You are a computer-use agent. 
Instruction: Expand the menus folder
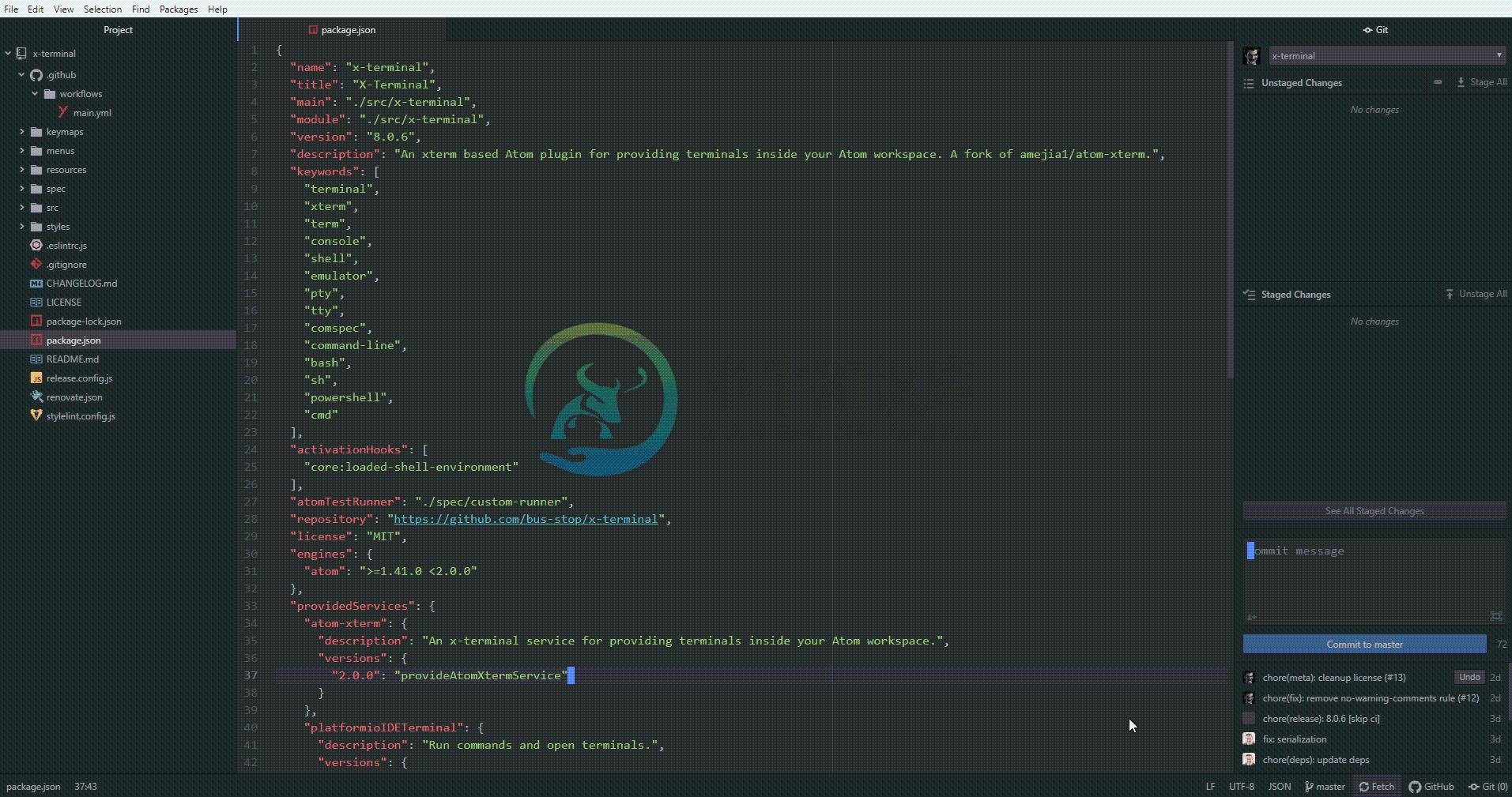(21, 151)
